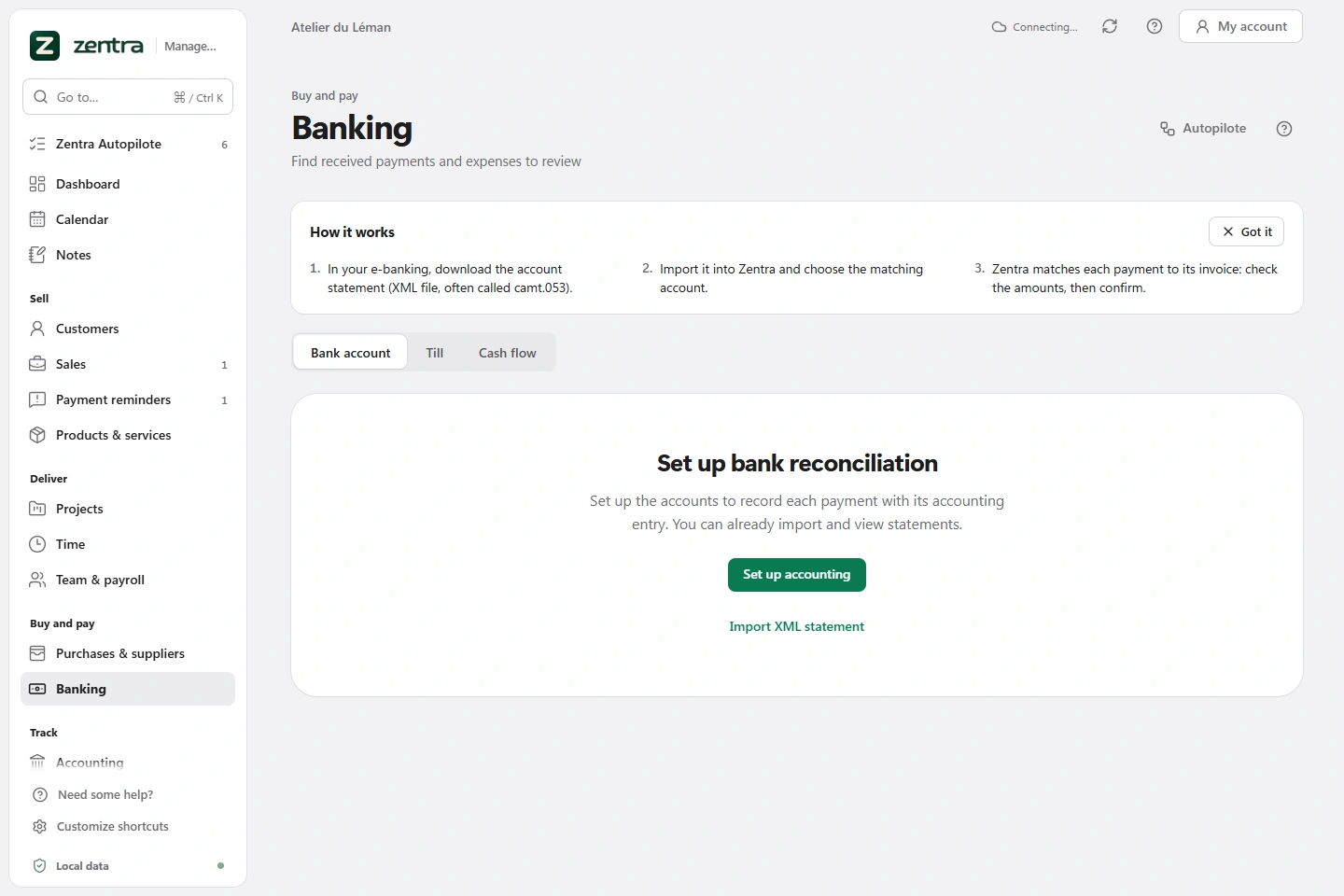Open the Customers section
The image size is (1344, 896).
coord(128,329)
